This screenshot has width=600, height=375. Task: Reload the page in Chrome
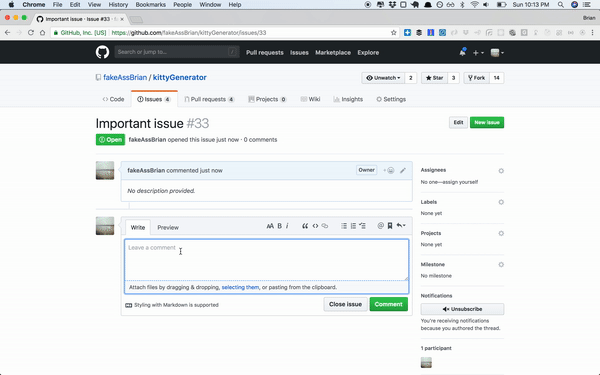click(31, 33)
